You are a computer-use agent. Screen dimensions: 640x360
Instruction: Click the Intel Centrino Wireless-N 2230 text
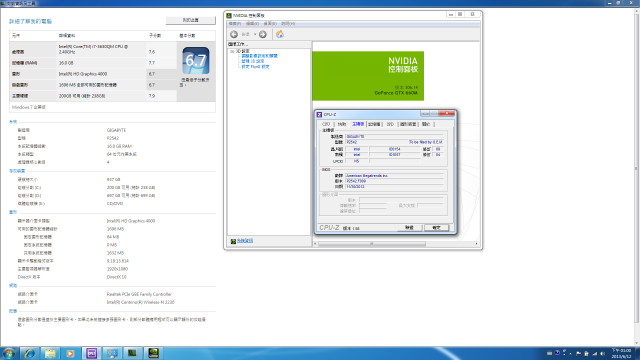(140, 302)
